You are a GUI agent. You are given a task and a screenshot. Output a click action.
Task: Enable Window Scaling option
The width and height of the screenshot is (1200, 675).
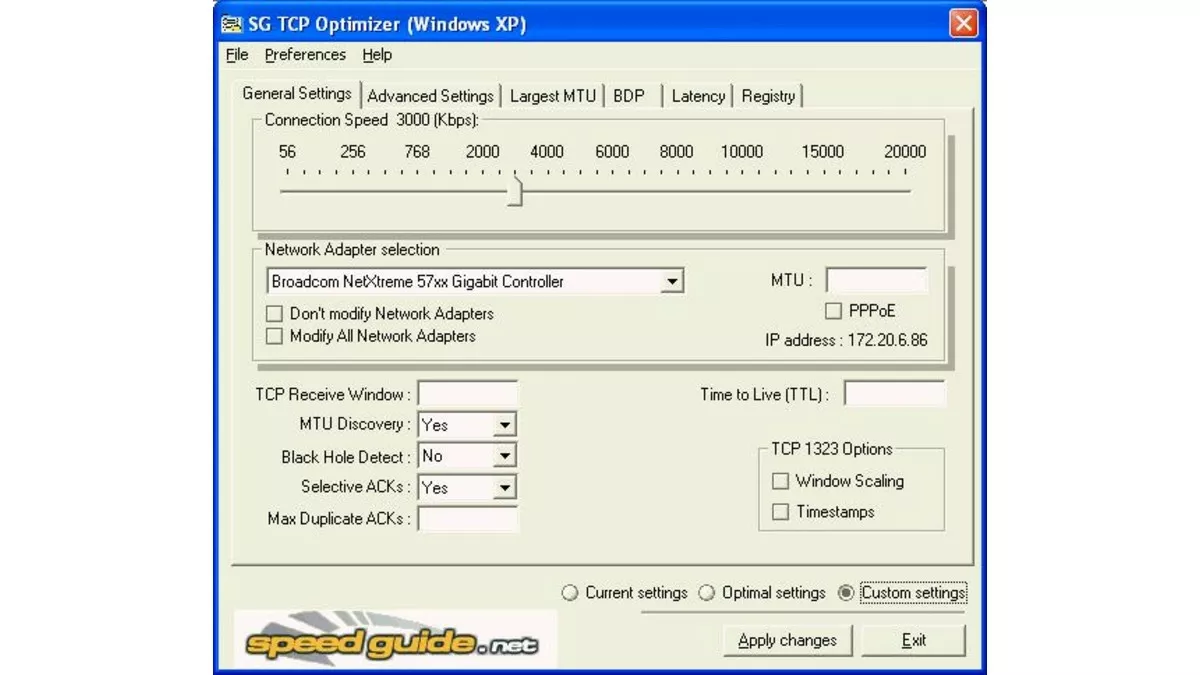tap(780, 481)
